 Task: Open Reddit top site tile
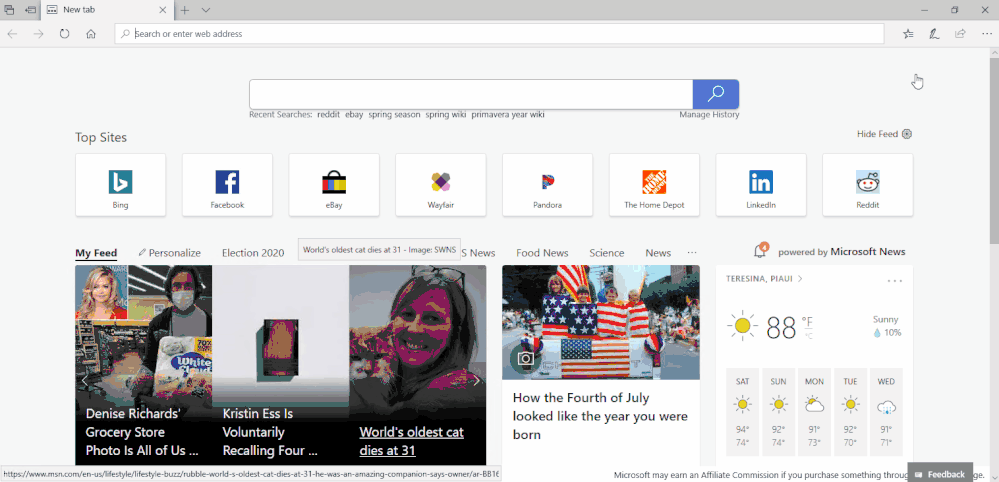pyautogui.click(x=868, y=185)
